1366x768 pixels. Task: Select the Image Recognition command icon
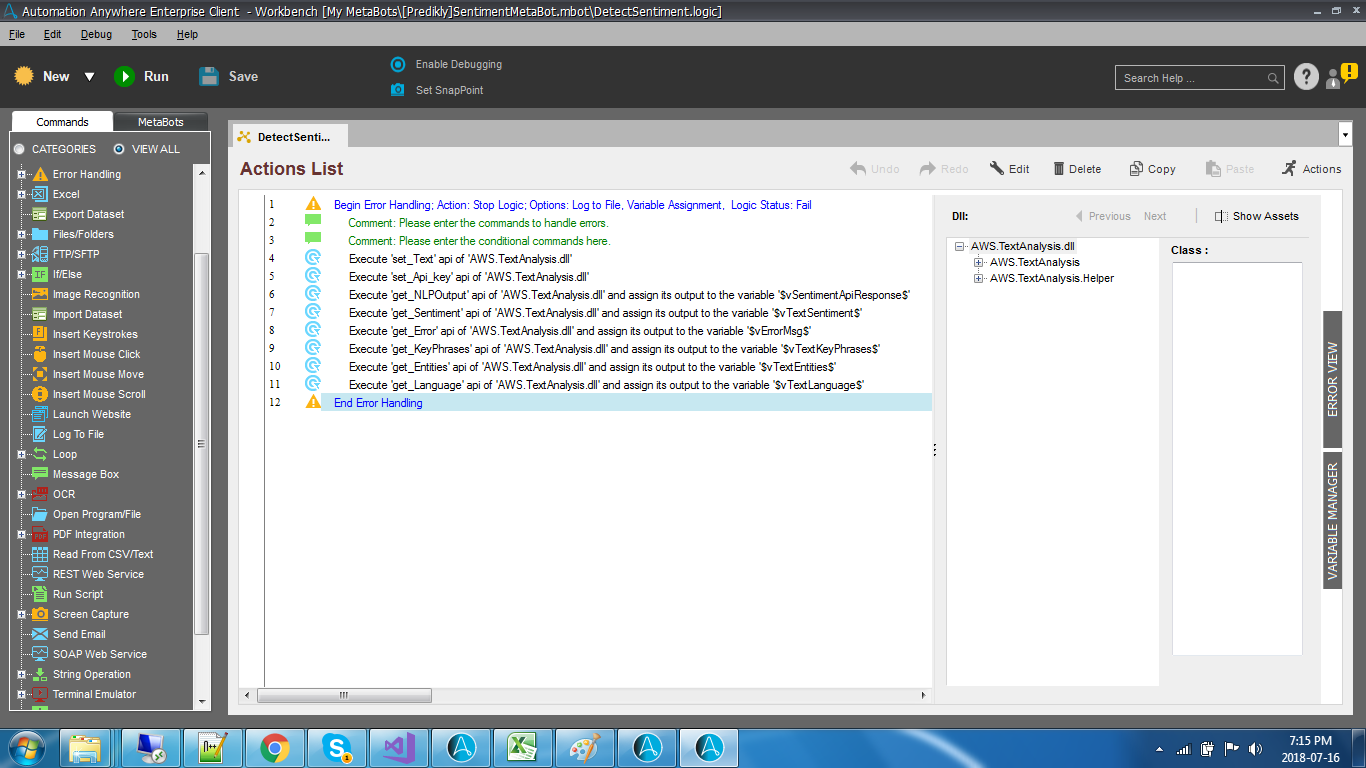coord(39,294)
